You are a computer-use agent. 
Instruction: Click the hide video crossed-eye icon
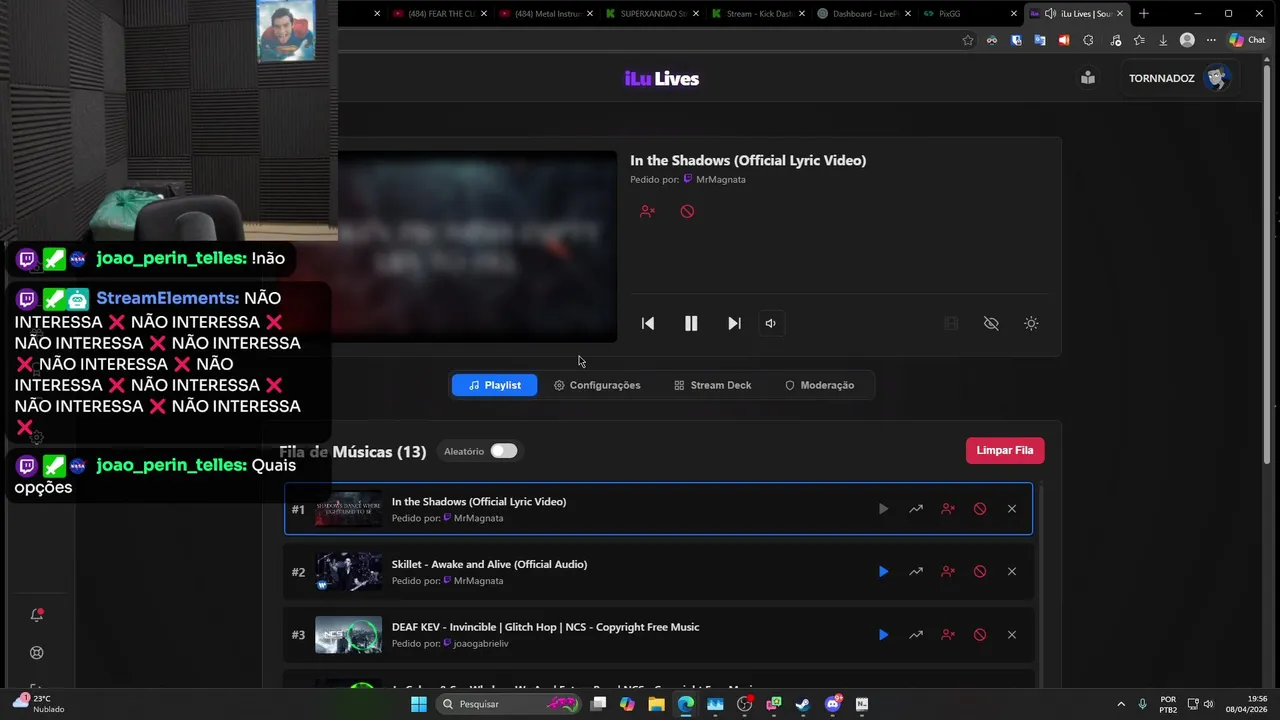(x=991, y=323)
